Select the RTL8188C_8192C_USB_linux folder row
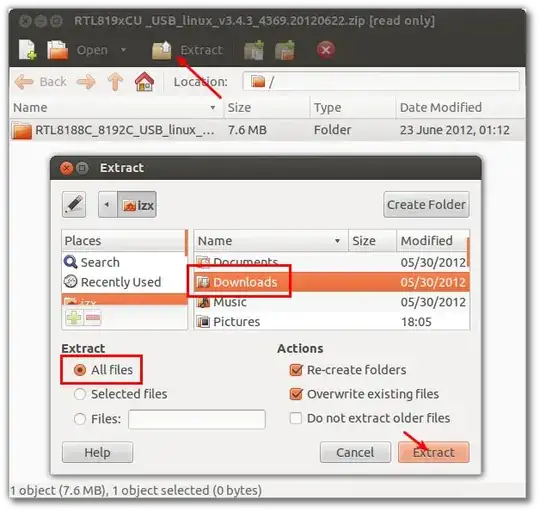Image resolution: width=540 pixels, height=512 pixels. click(x=267, y=130)
